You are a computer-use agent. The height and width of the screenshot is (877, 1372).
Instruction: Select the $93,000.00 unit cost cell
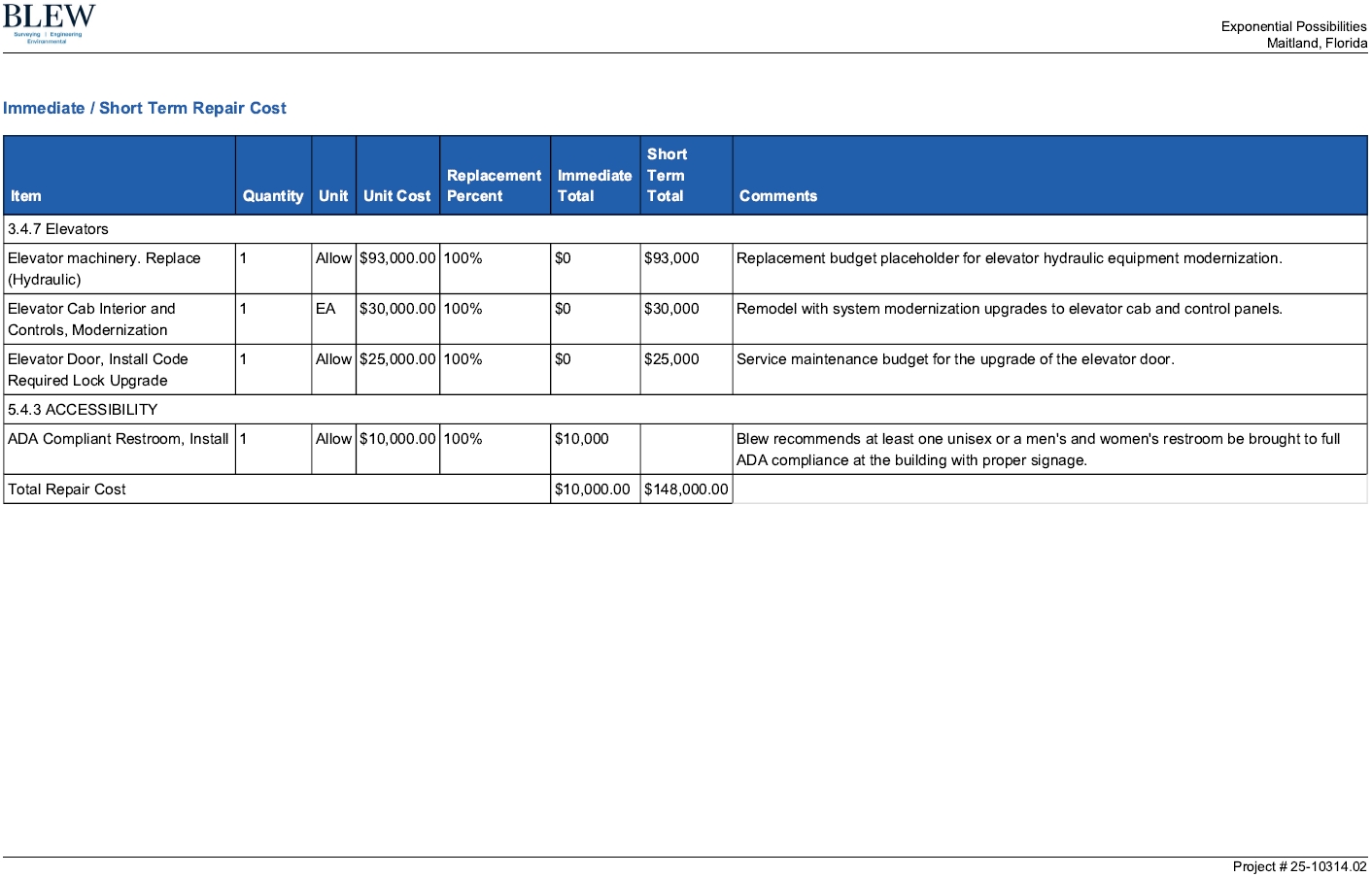[397, 258]
